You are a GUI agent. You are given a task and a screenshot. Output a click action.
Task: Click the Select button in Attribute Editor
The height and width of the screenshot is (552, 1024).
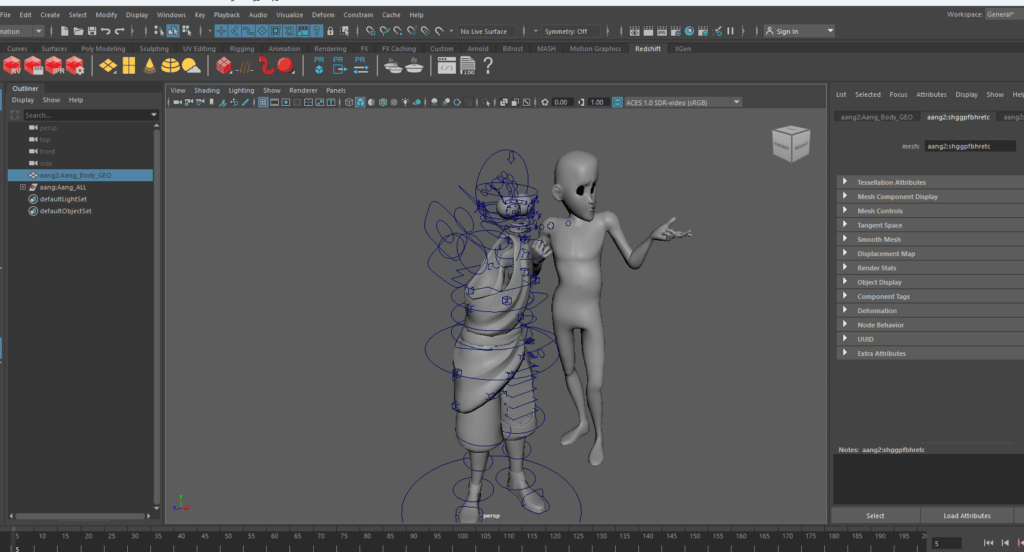[x=875, y=515]
